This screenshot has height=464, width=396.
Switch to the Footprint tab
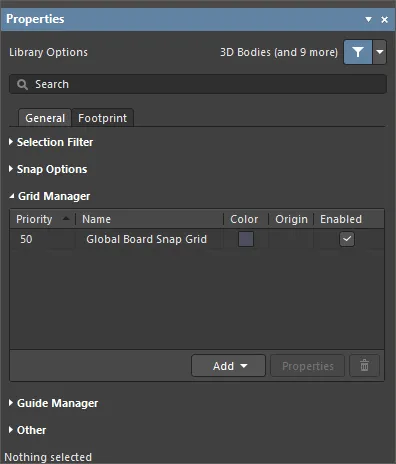point(103,118)
